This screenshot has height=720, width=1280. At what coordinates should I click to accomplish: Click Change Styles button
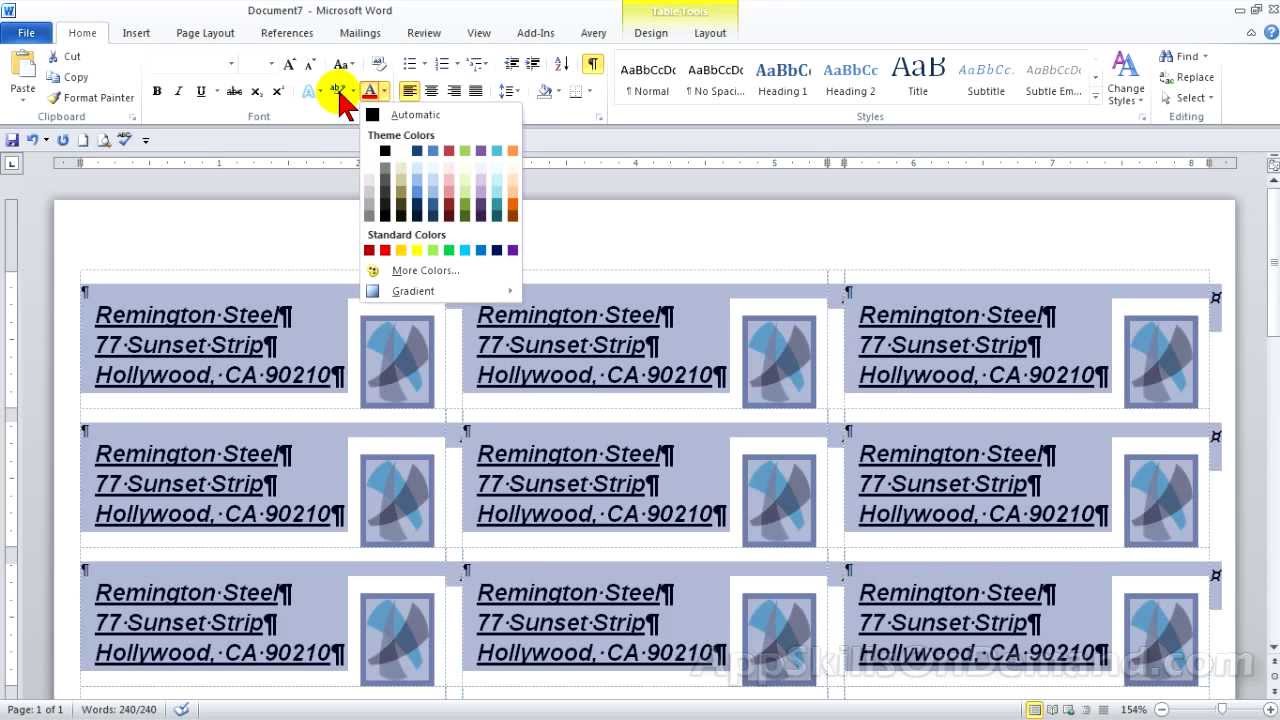pyautogui.click(x=1126, y=79)
